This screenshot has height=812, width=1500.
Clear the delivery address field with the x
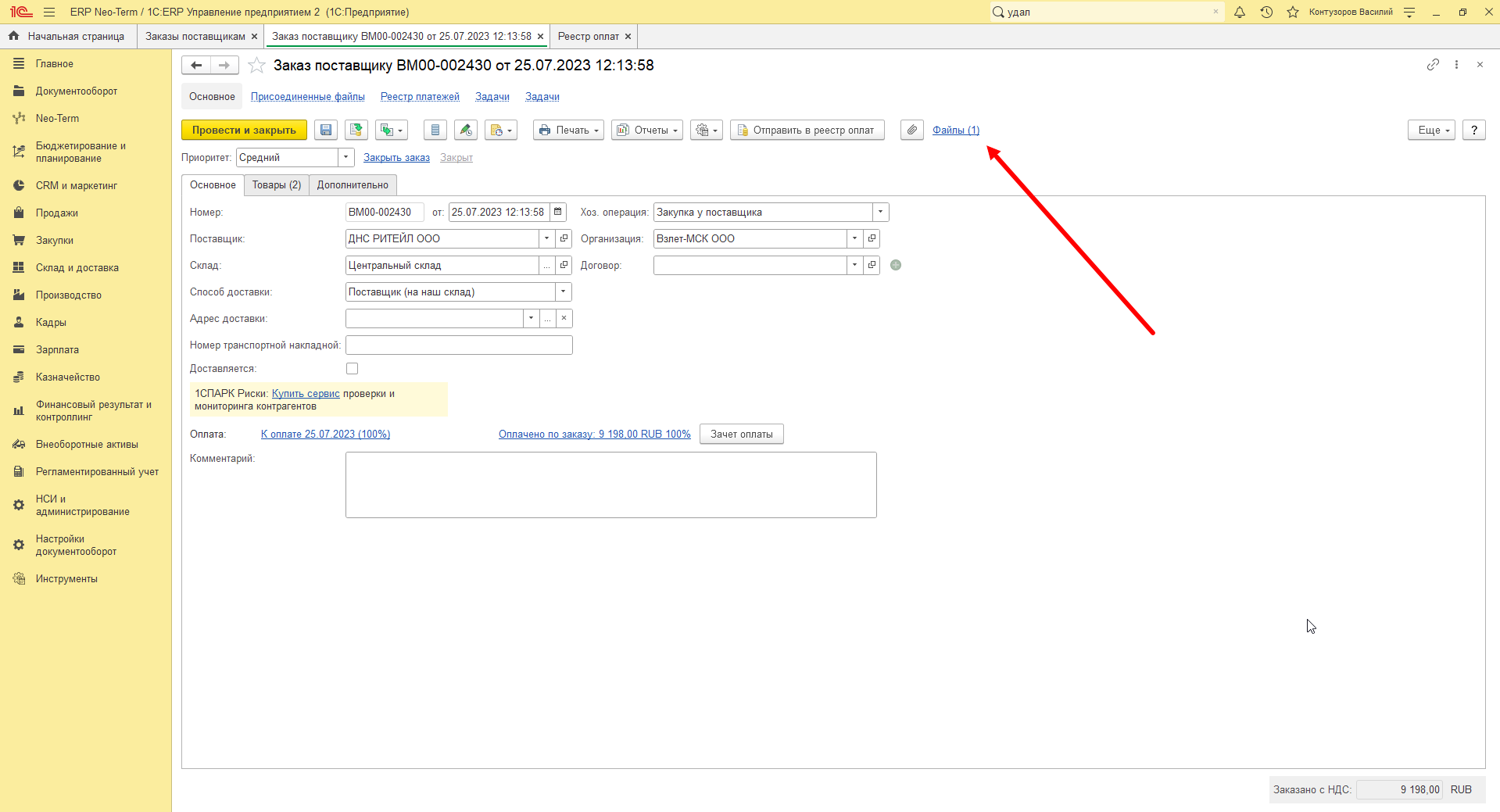[x=564, y=318]
